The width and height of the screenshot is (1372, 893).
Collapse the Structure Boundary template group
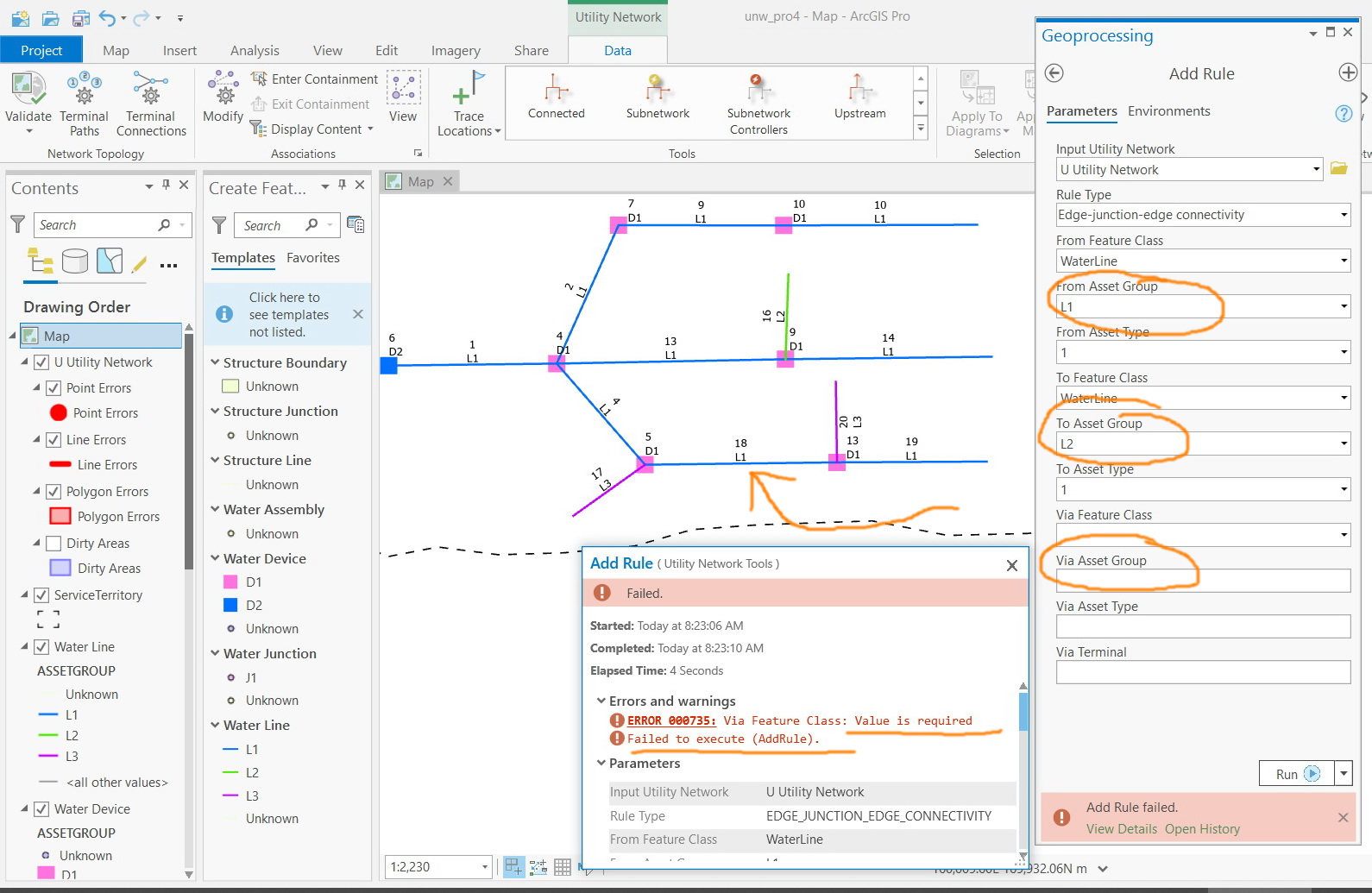pyautogui.click(x=215, y=362)
